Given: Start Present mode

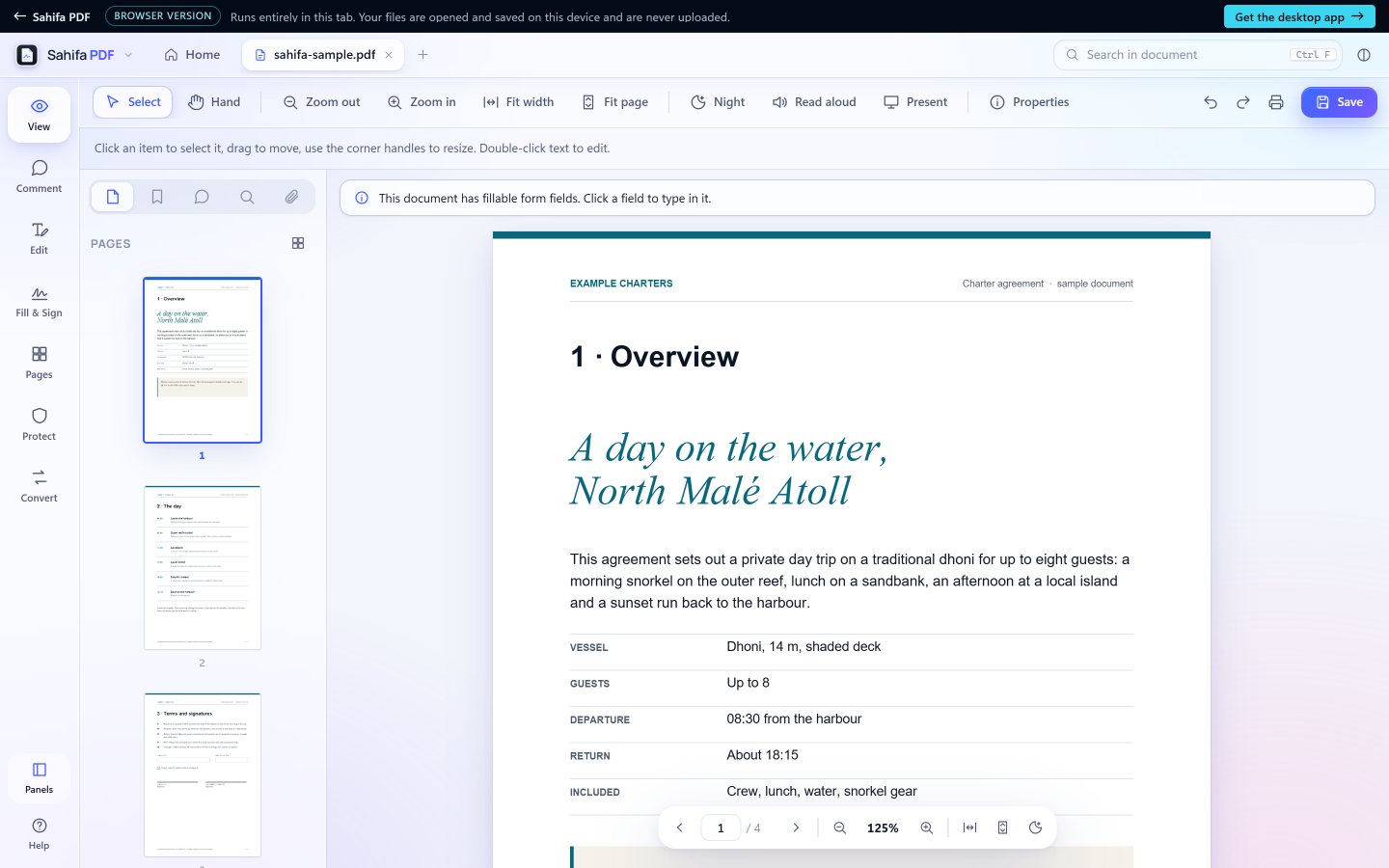Looking at the screenshot, I should point(915,102).
